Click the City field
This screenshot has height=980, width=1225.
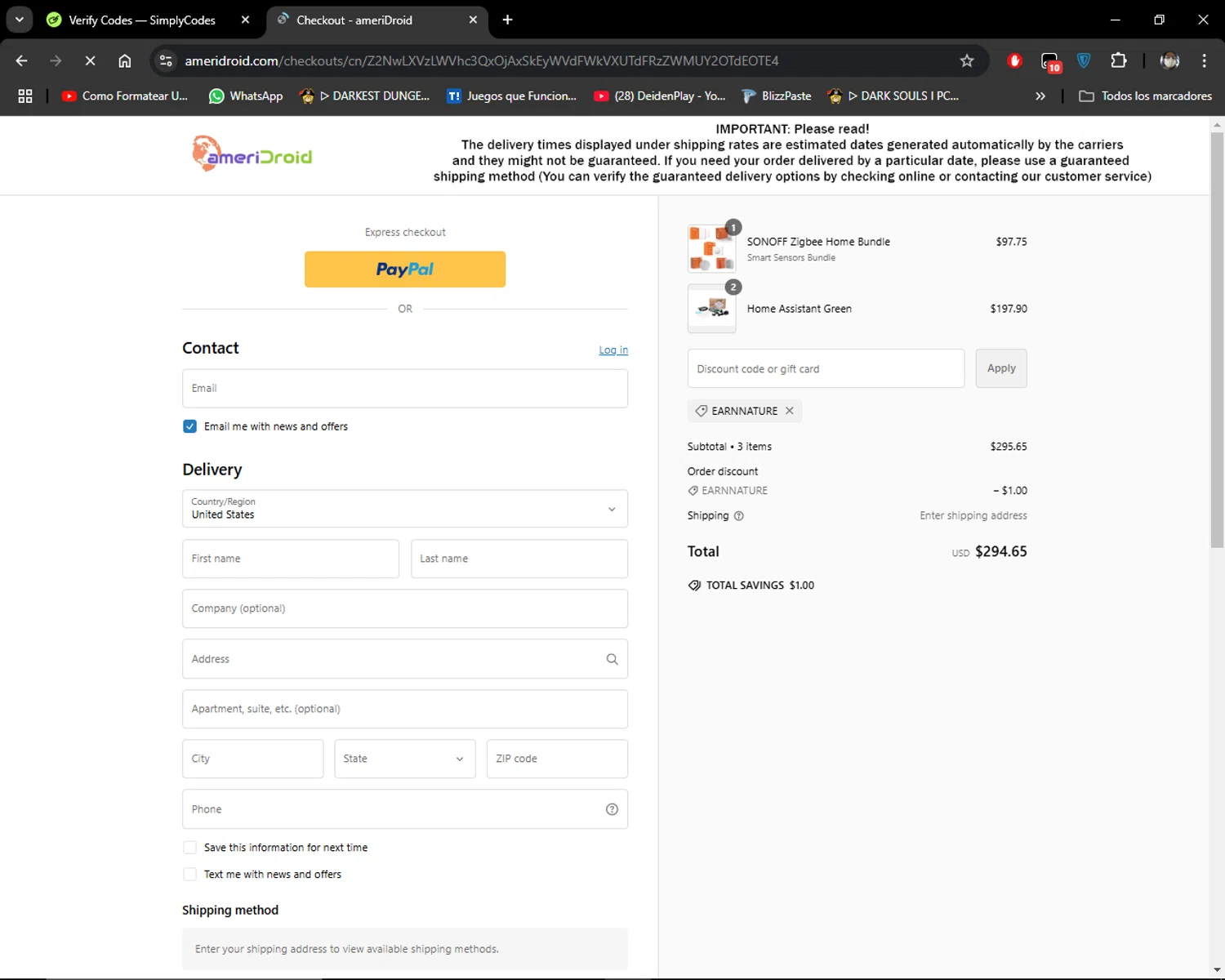tap(253, 759)
